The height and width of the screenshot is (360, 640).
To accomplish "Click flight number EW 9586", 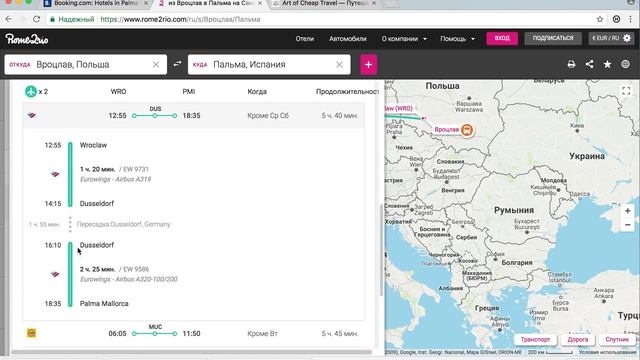I will tap(136, 269).
